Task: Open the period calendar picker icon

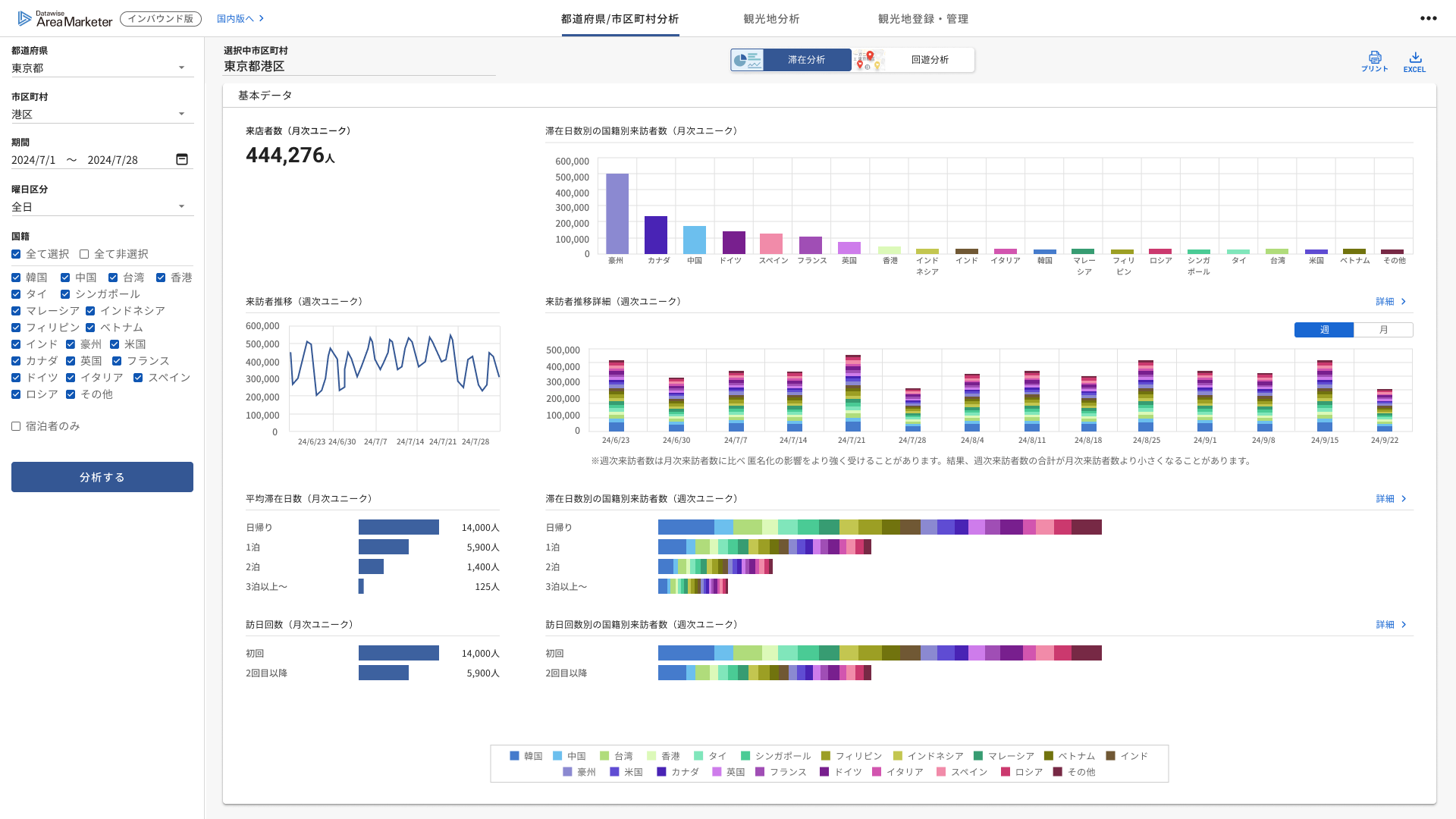Action: click(182, 159)
